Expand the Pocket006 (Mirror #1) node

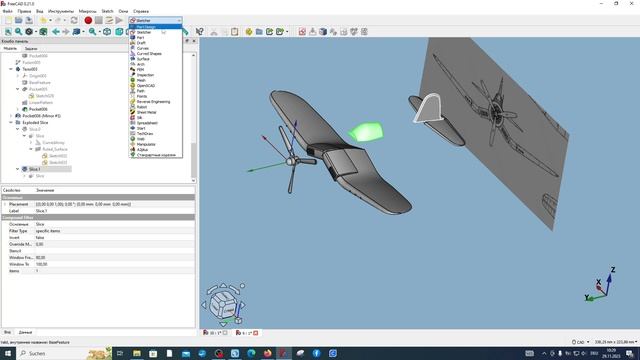point(11,116)
